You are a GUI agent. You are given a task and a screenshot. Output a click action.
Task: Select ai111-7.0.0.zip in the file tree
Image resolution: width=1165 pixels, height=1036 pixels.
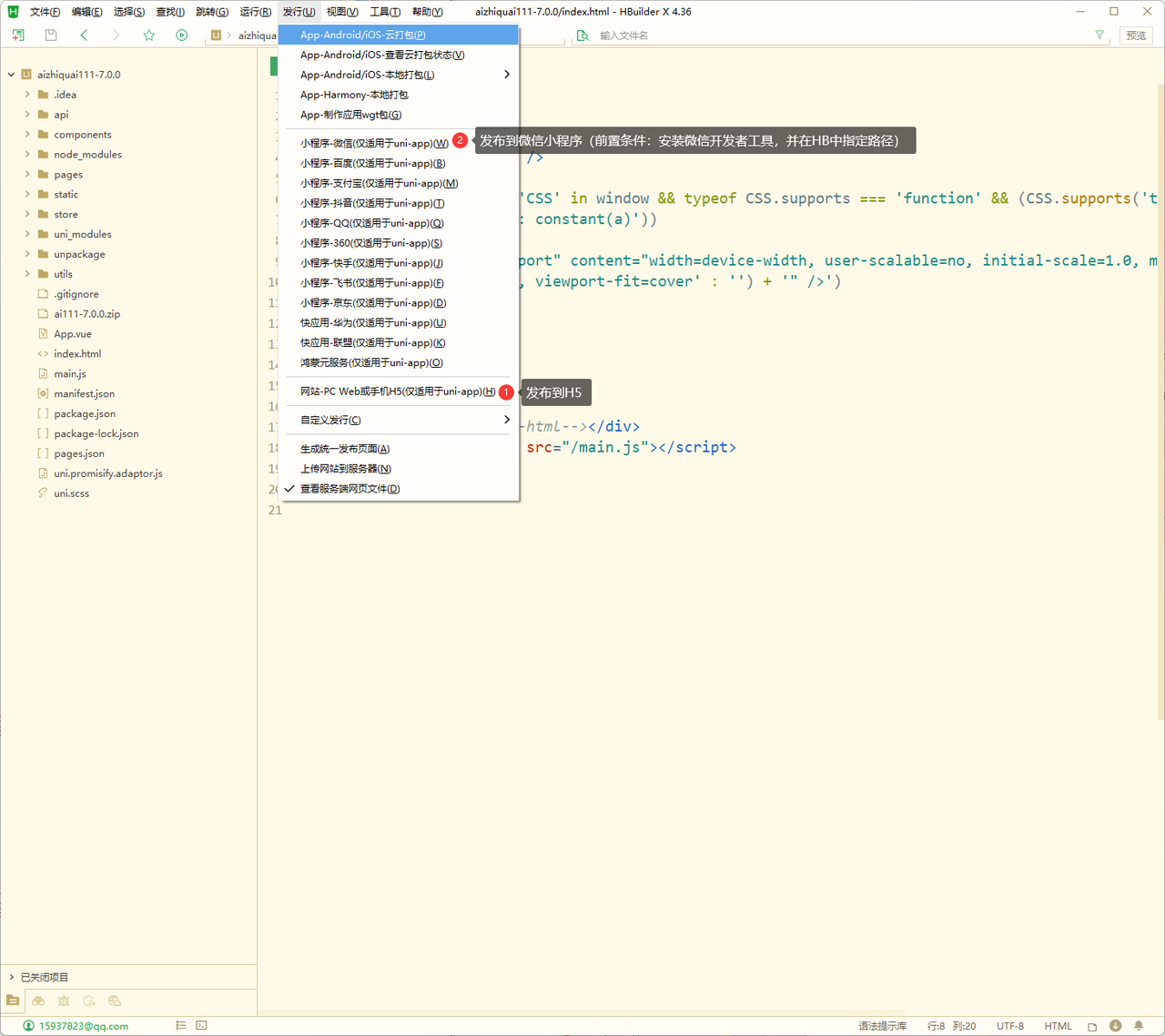86,314
